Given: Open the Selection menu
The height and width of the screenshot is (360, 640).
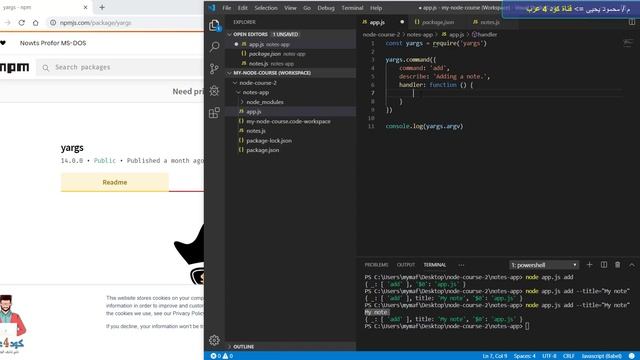Looking at the screenshot, I should point(266,8).
